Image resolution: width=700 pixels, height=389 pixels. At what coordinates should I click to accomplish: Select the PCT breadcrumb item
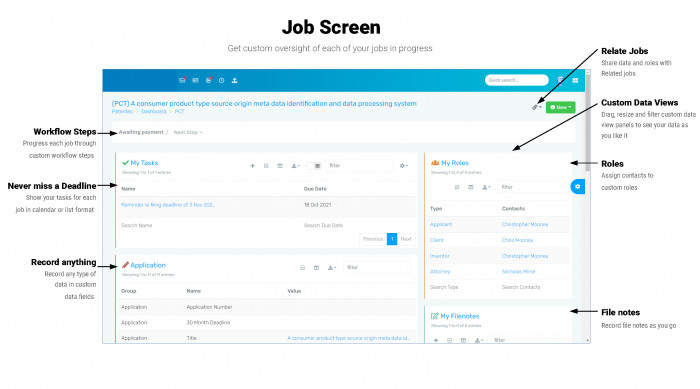tap(179, 111)
